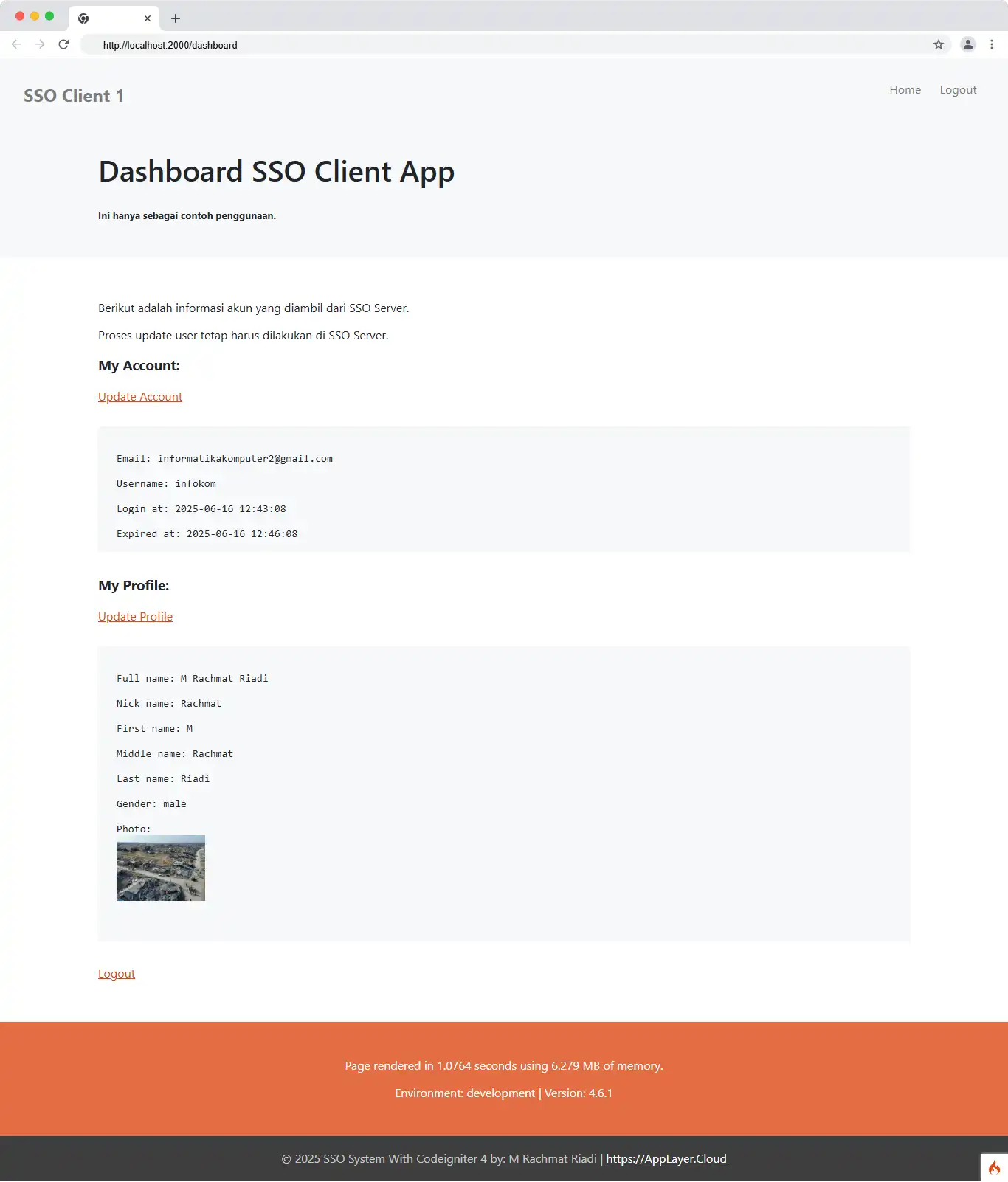Viewport: 1008px width, 1182px height.
Task: Click the Dashboard SSO Client App heading
Action: [277, 172]
